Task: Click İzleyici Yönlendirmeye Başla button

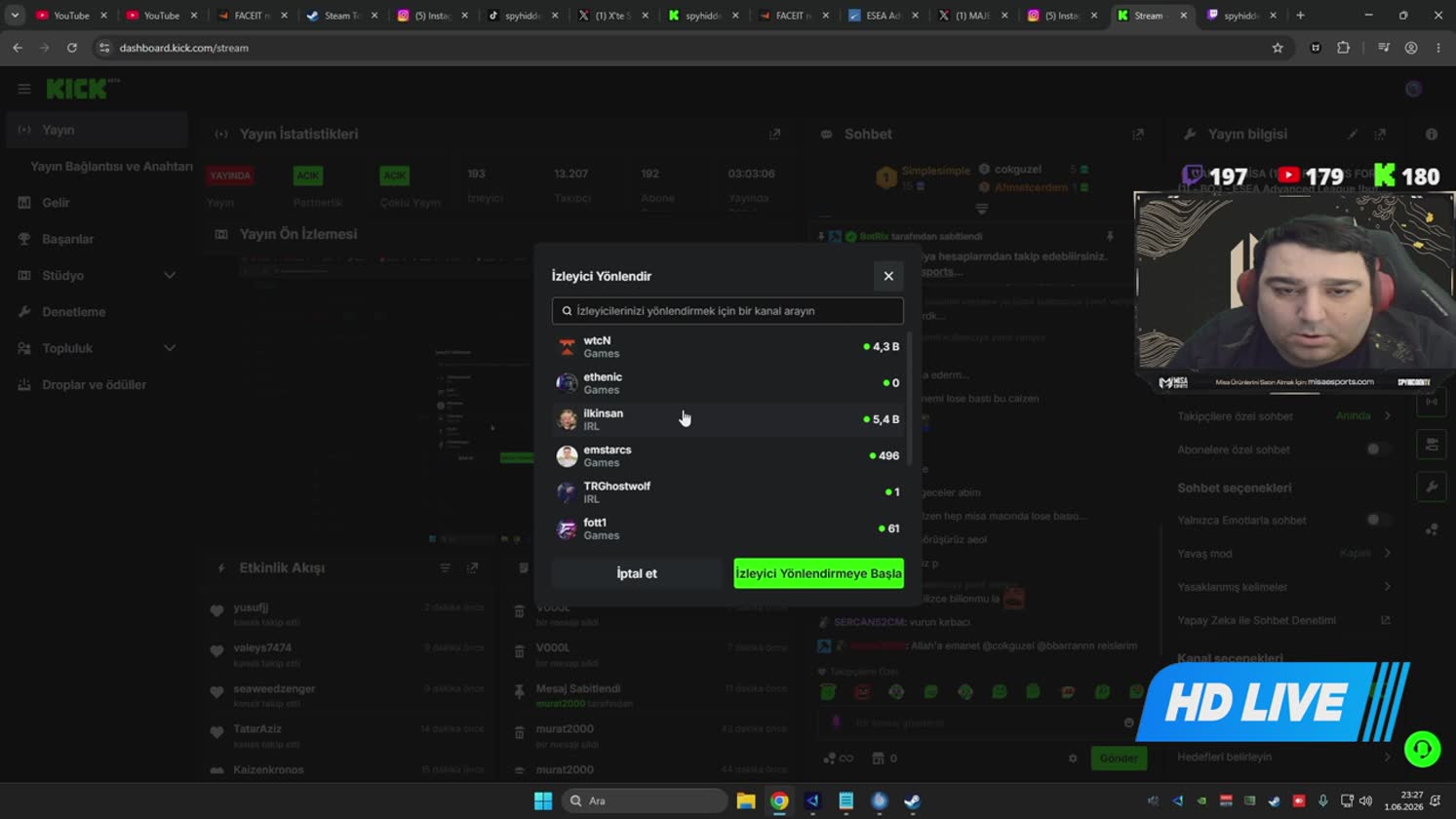Action: click(x=818, y=573)
